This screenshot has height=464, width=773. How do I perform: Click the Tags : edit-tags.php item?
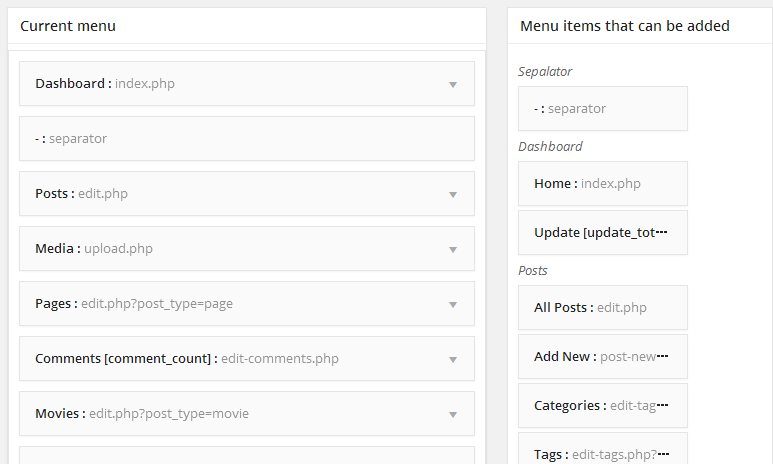click(x=602, y=452)
